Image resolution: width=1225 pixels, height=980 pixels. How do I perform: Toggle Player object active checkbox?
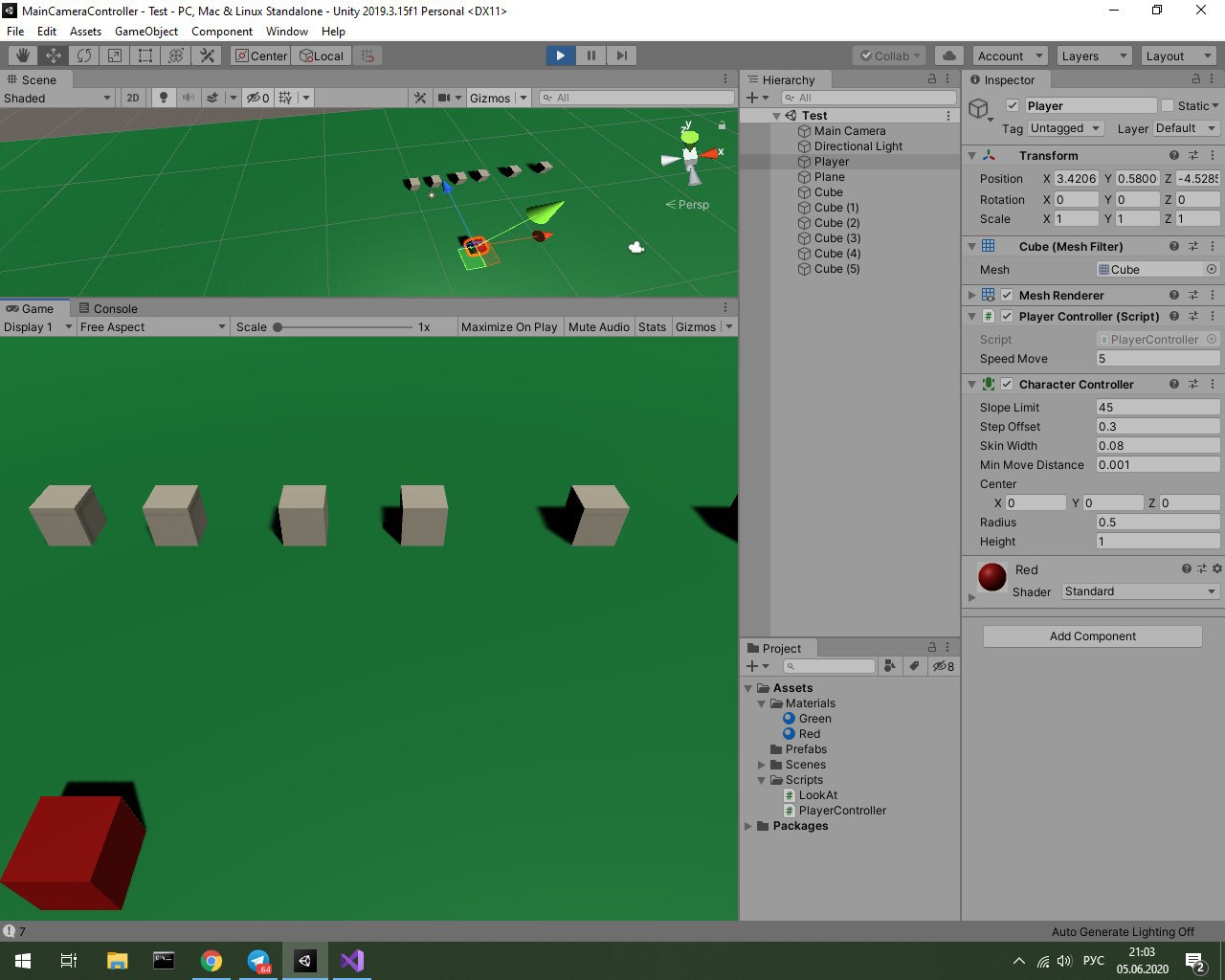click(x=1013, y=105)
